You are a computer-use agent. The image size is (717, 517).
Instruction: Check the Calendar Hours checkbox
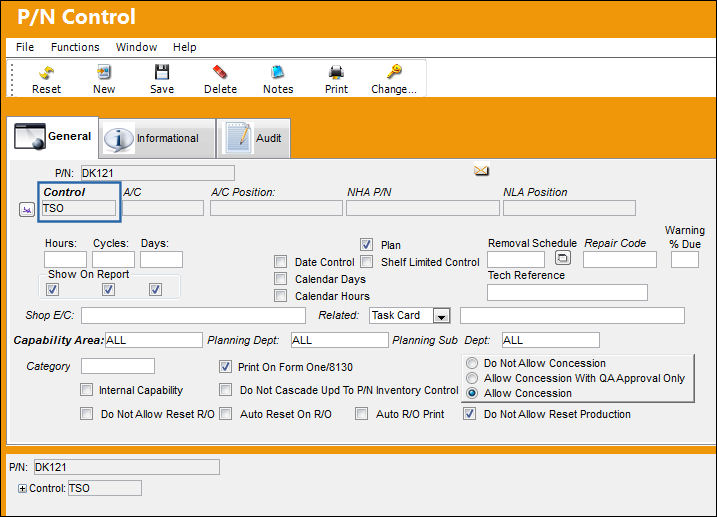coord(280,296)
